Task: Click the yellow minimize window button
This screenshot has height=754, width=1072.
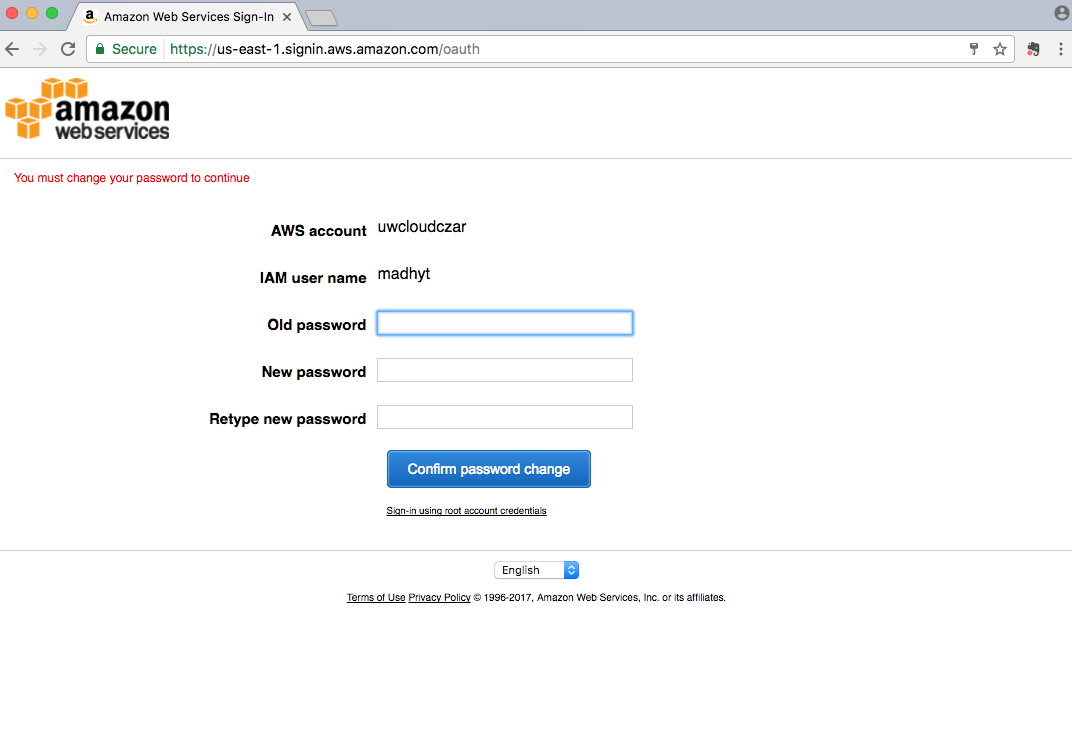Action: click(31, 13)
